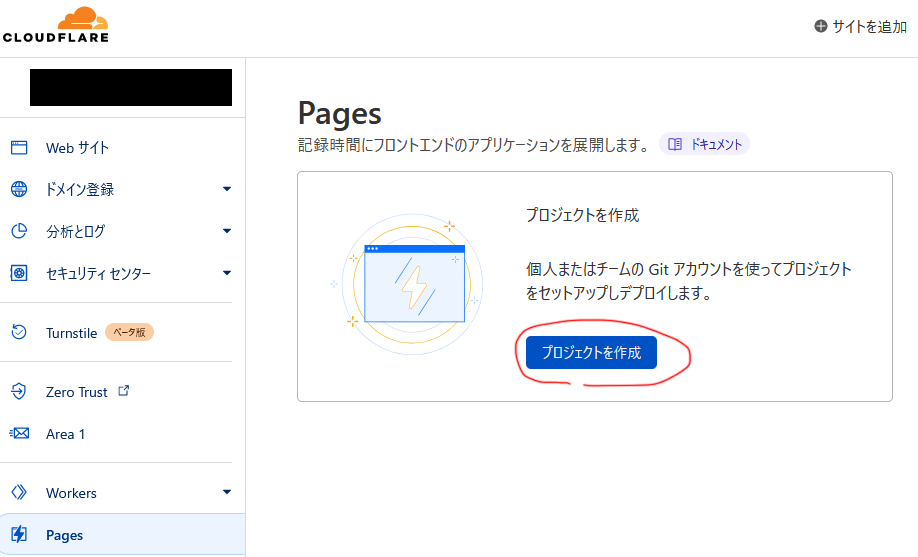Select セキュリティ センター in the sidebar
This screenshot has height=557, width=918.
click(98, 274)
